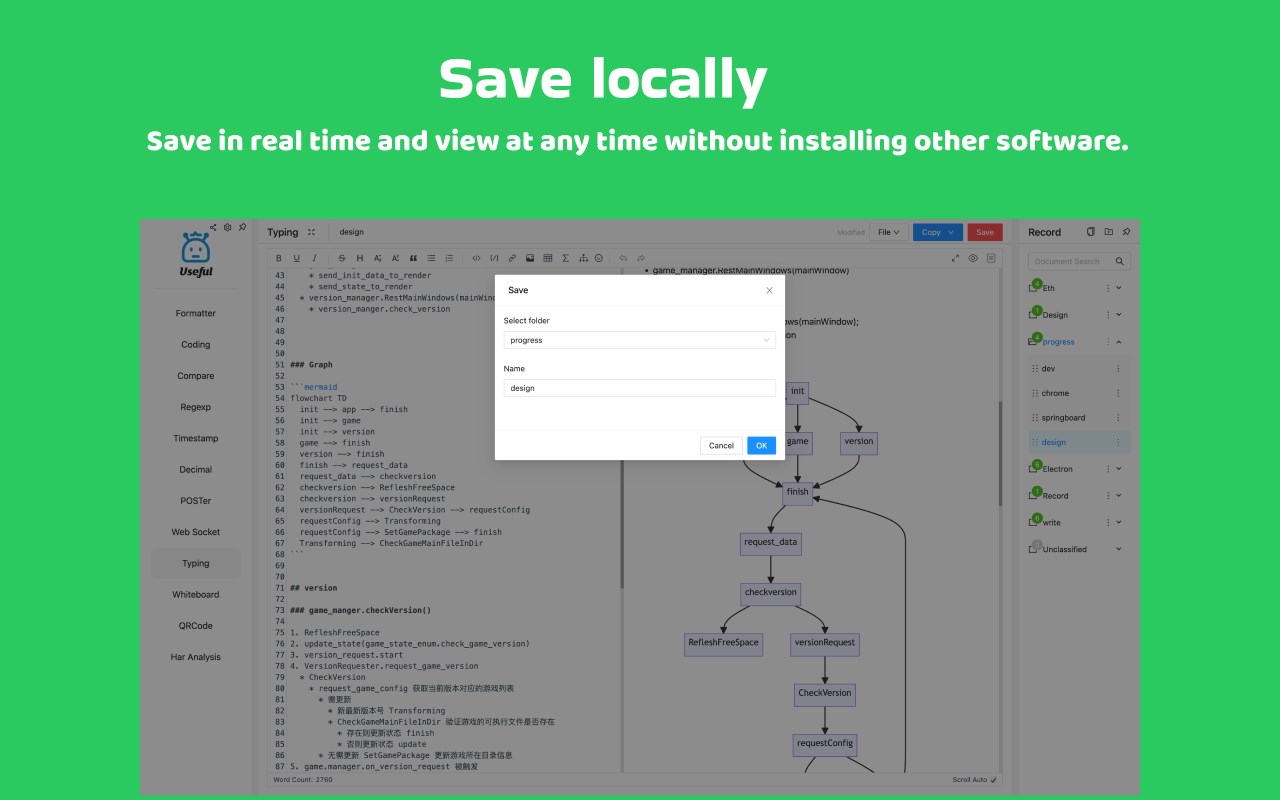Click OK in the Save dialog
This screenshot has height=800, width=1280.
coord(761,445)
